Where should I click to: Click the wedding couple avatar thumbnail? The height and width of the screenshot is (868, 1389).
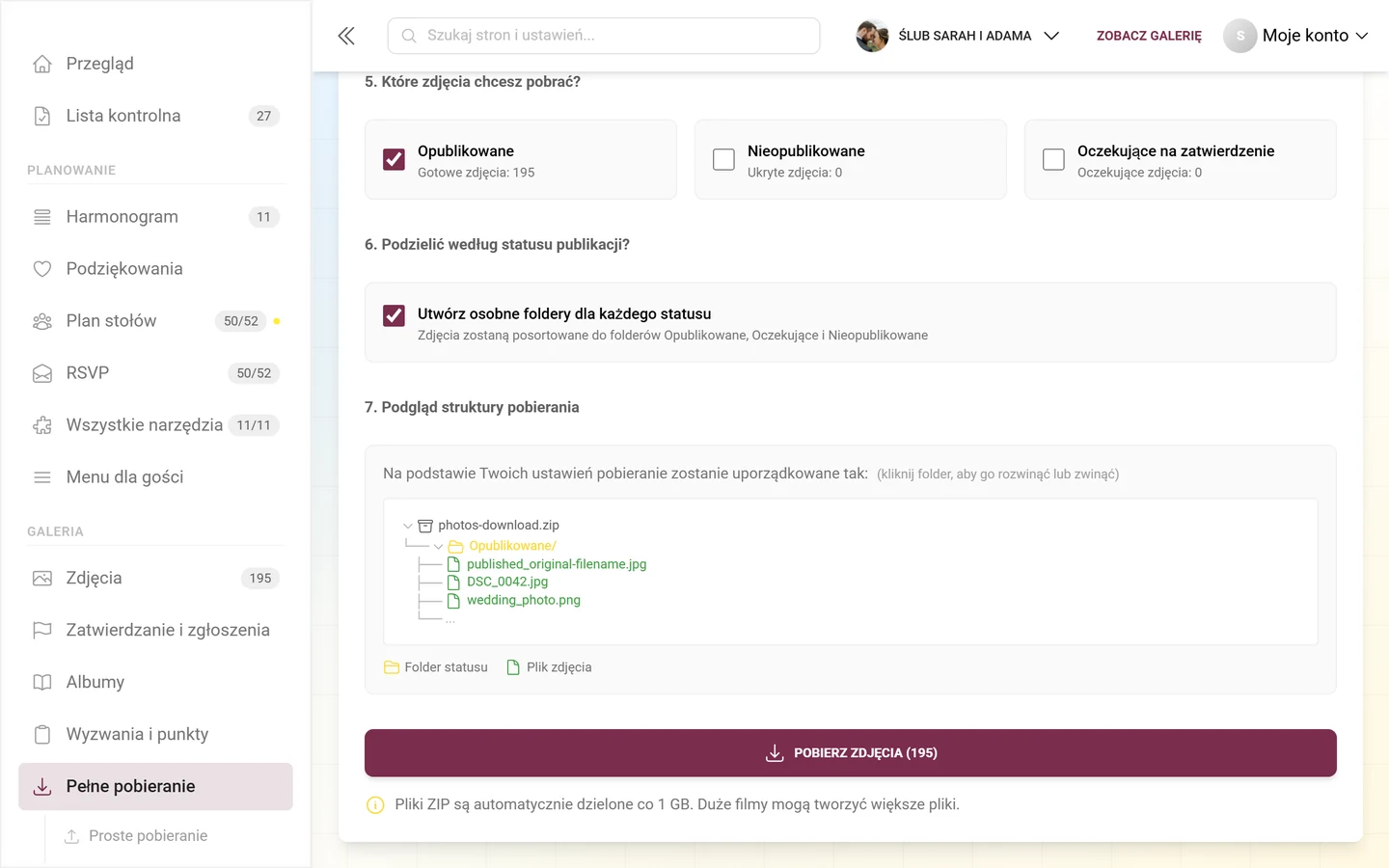pos(872,36)
